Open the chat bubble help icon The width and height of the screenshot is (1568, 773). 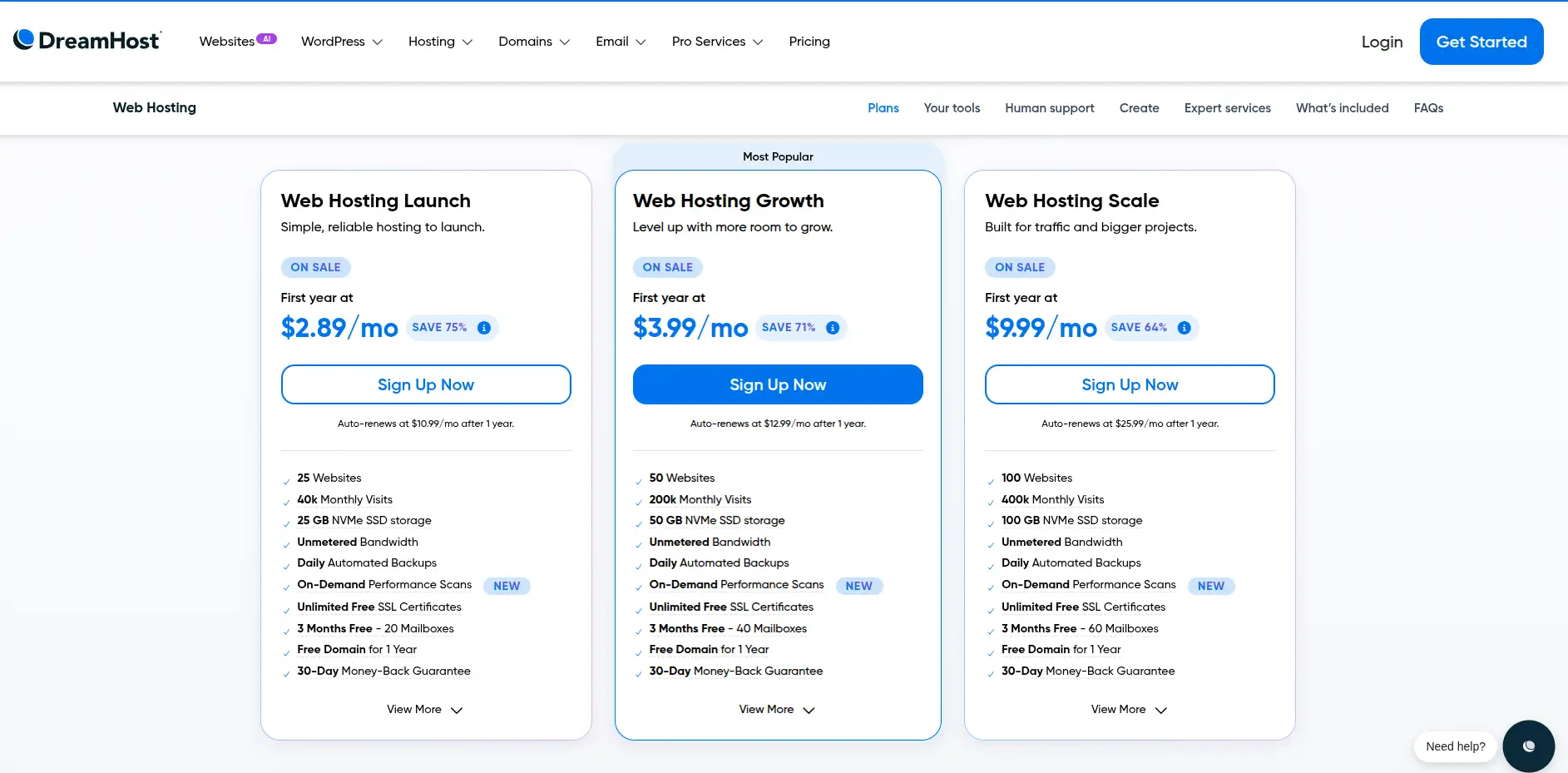[1528, 746]
